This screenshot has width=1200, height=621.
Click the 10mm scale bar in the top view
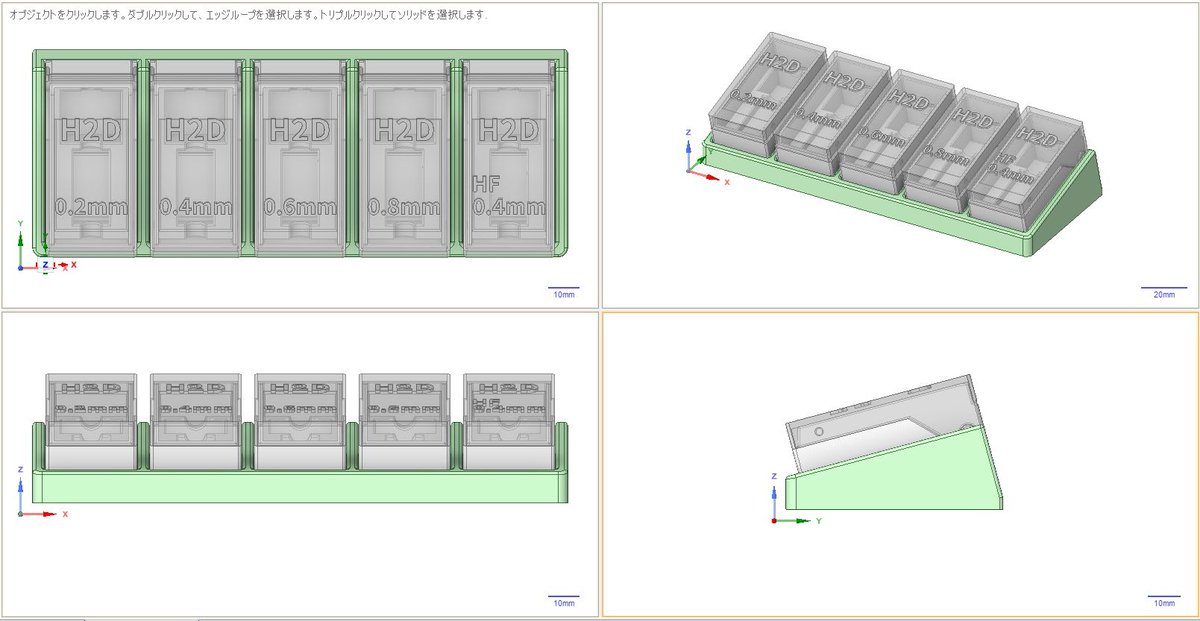pos(563,292)
